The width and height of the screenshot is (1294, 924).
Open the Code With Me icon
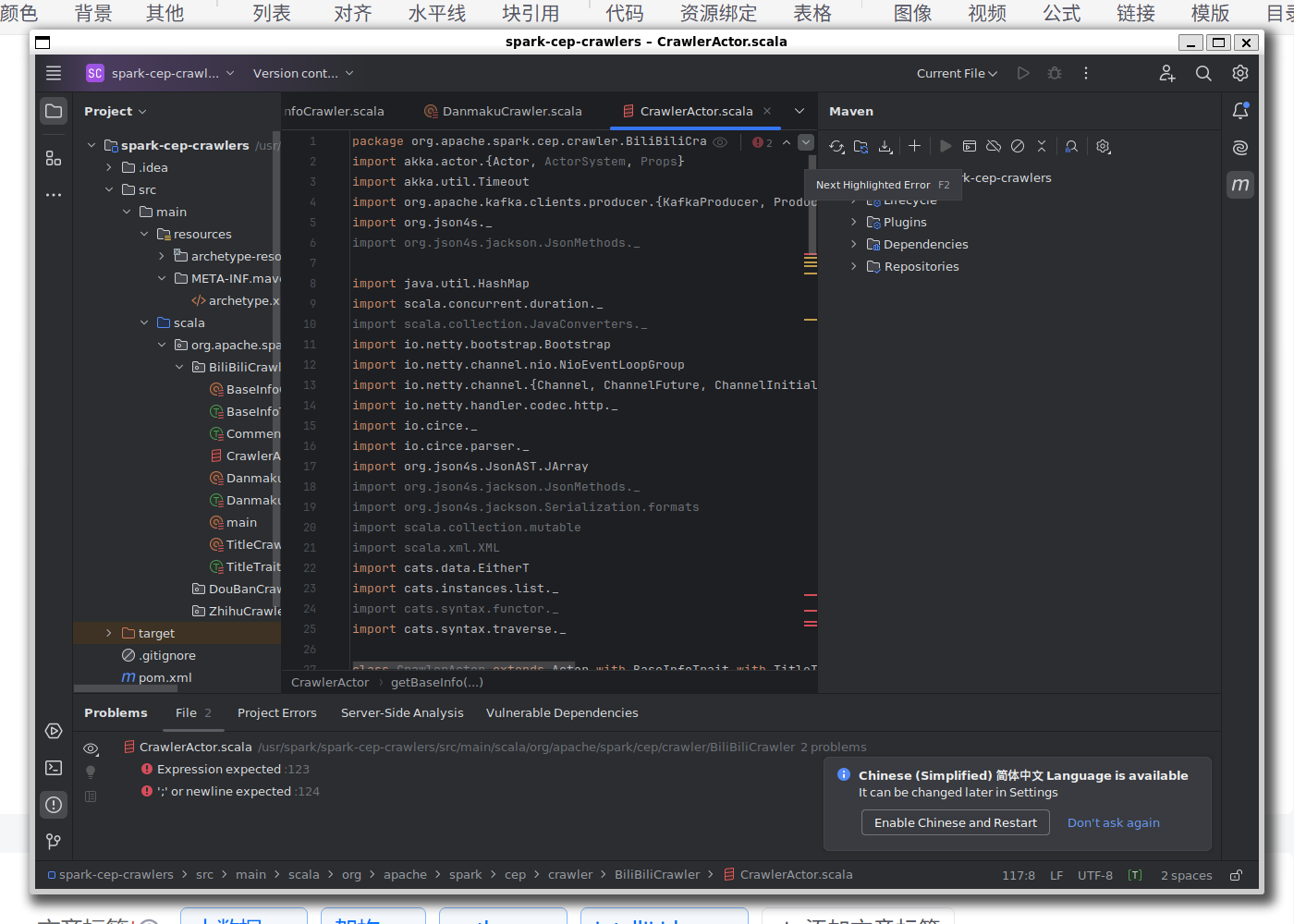pos(1167,73)
